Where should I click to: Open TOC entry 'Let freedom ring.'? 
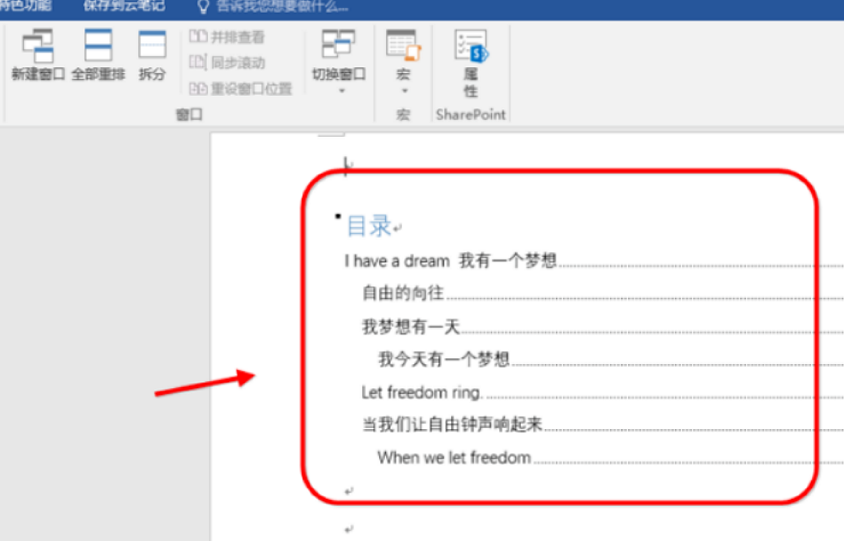pos(422,392)
